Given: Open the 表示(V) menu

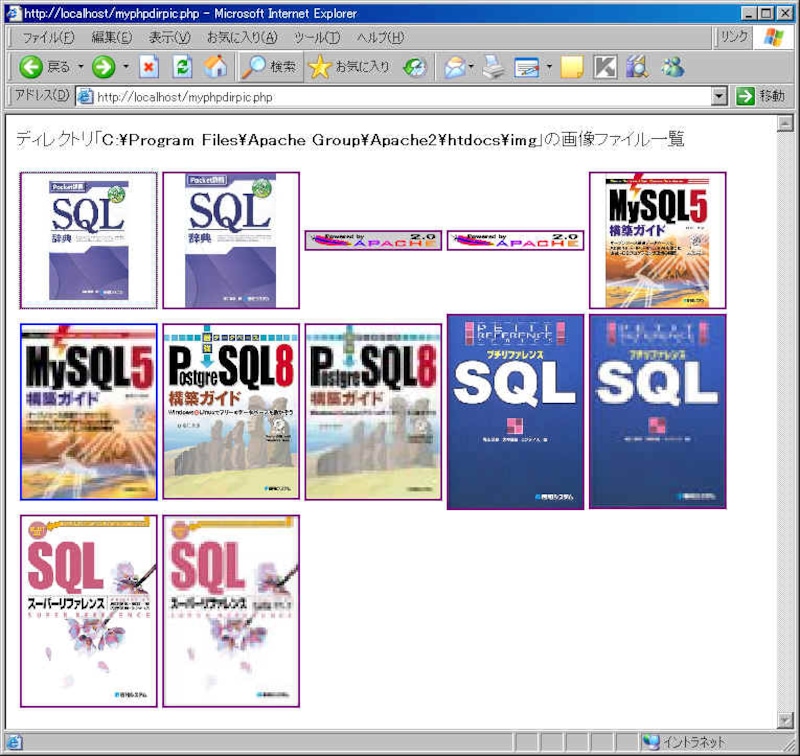Looking at the screenshot, I should (169, 37).
